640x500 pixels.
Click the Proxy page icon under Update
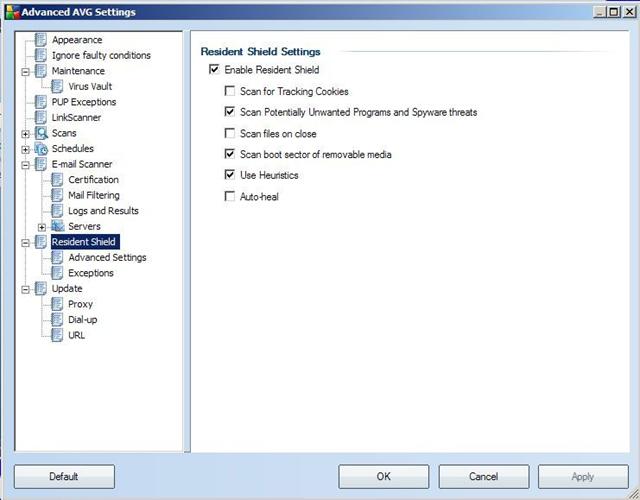pos(58,304)
